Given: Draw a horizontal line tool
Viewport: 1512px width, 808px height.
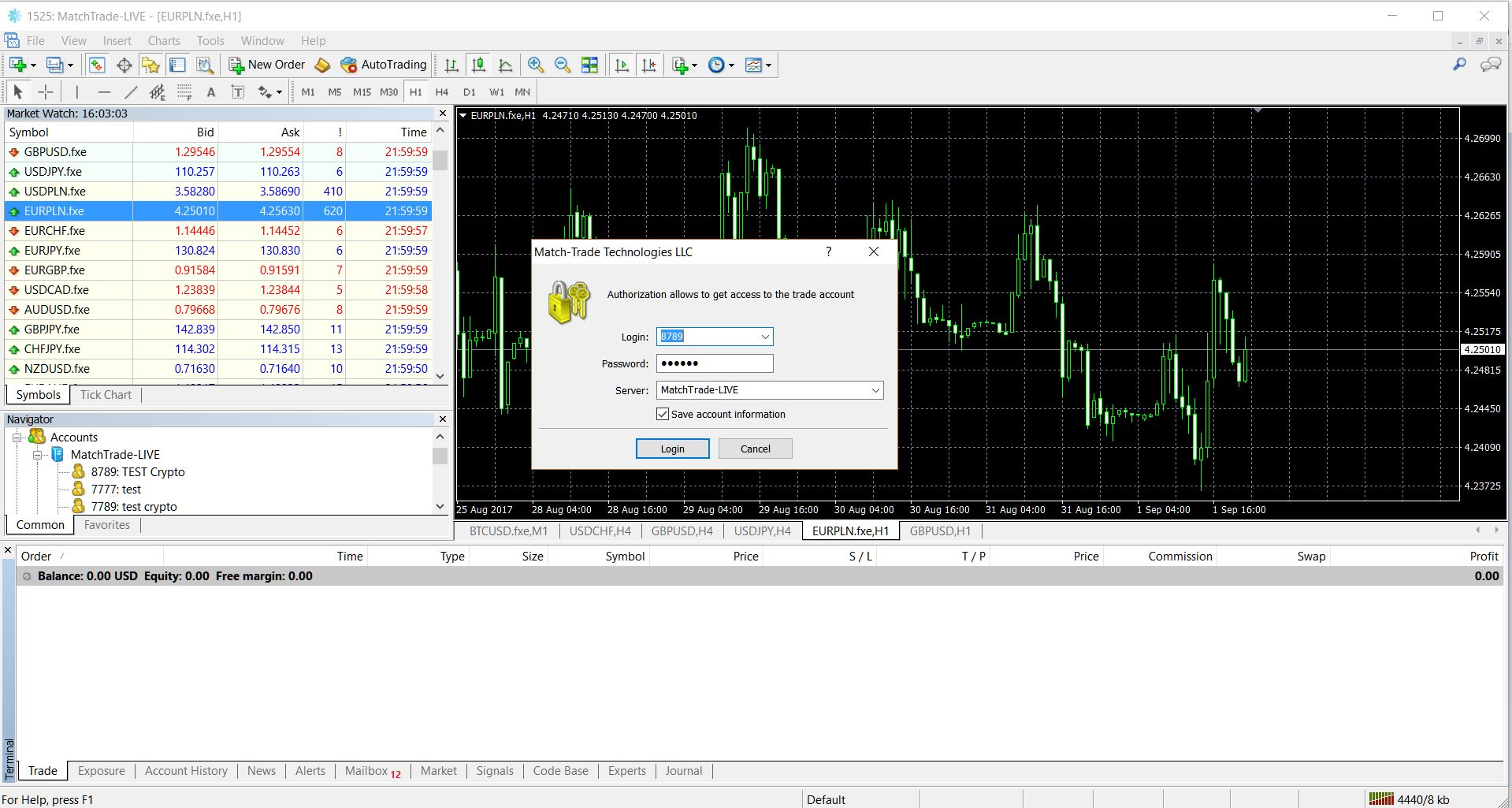Looking at the screenshot, I should pyautogui.click(x=104, y=91).
